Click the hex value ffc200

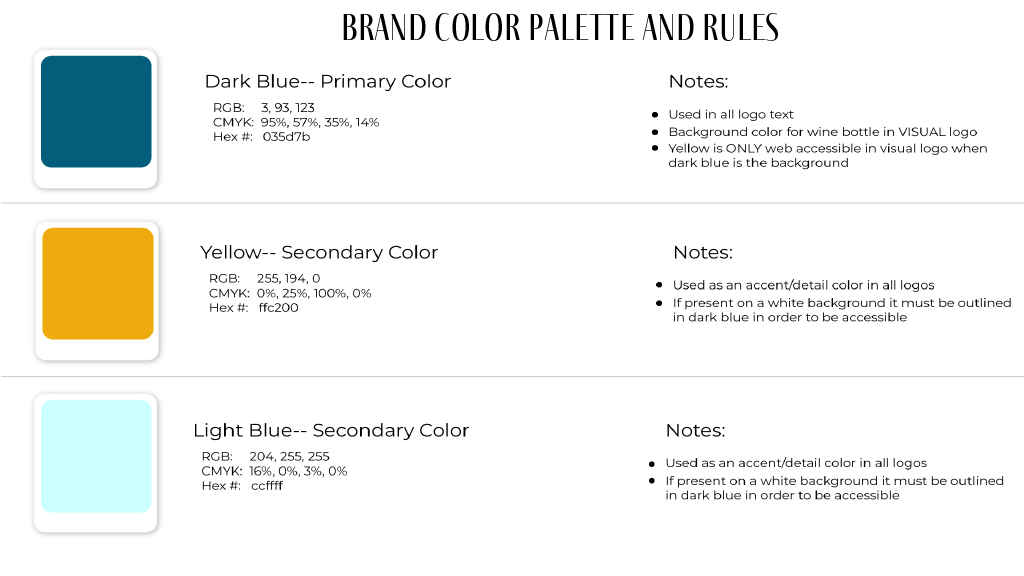(x=278, y=308)
